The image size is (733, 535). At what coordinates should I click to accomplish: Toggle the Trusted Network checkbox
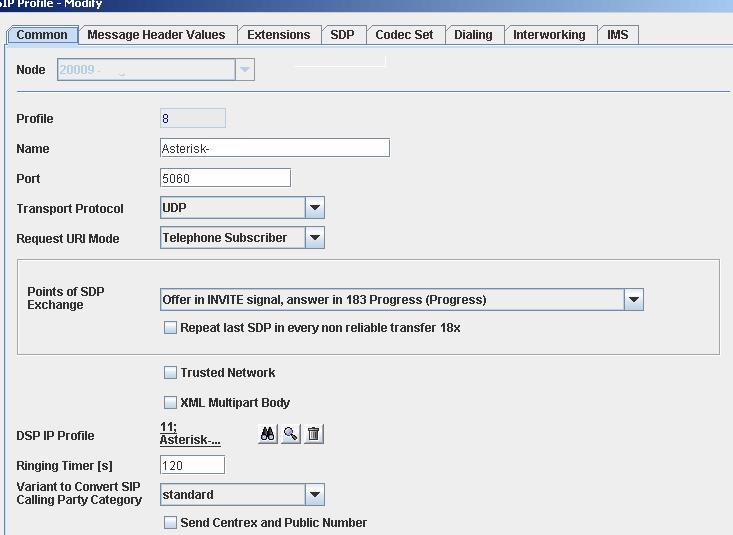point(170,372)
